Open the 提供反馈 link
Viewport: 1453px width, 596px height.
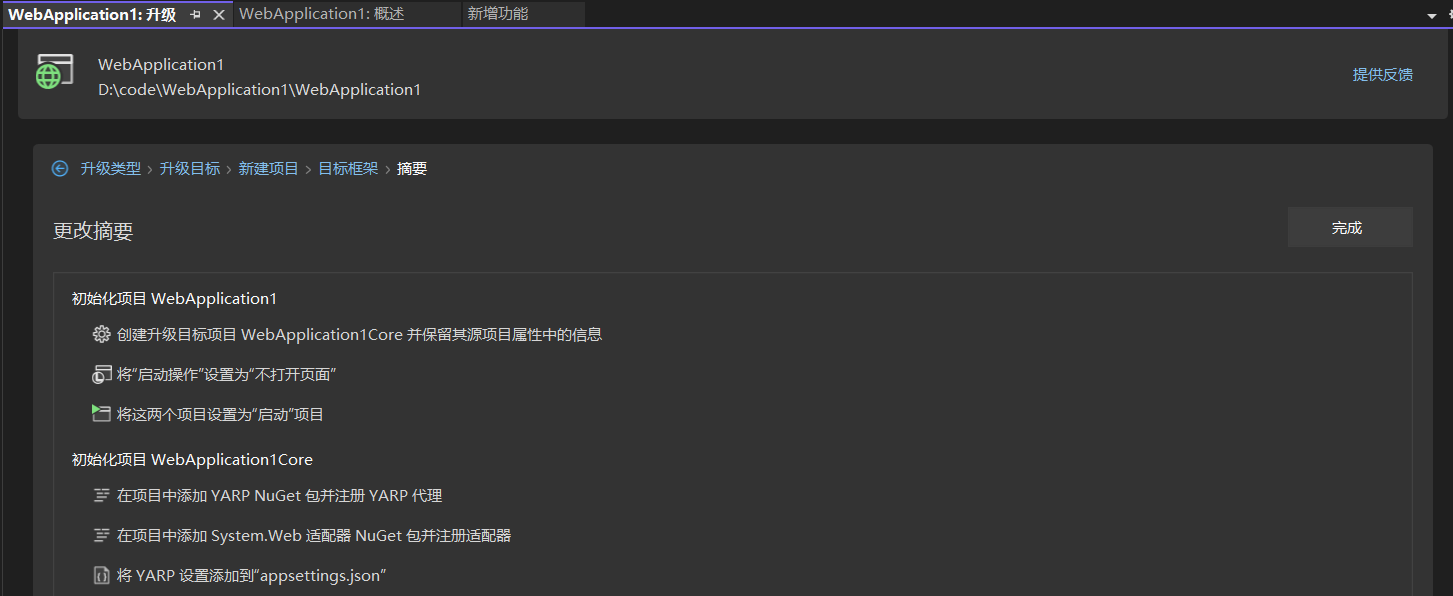point(1382,75)
